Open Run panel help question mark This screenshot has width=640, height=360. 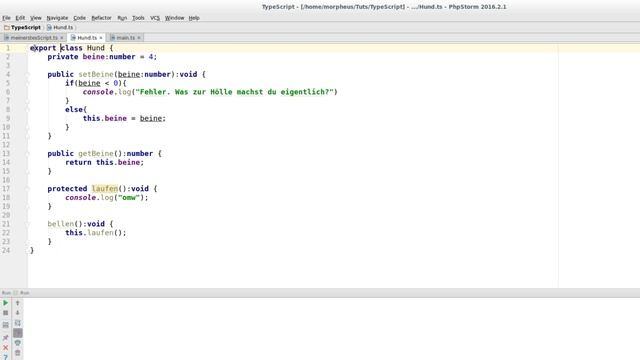(x=6, y=357)
